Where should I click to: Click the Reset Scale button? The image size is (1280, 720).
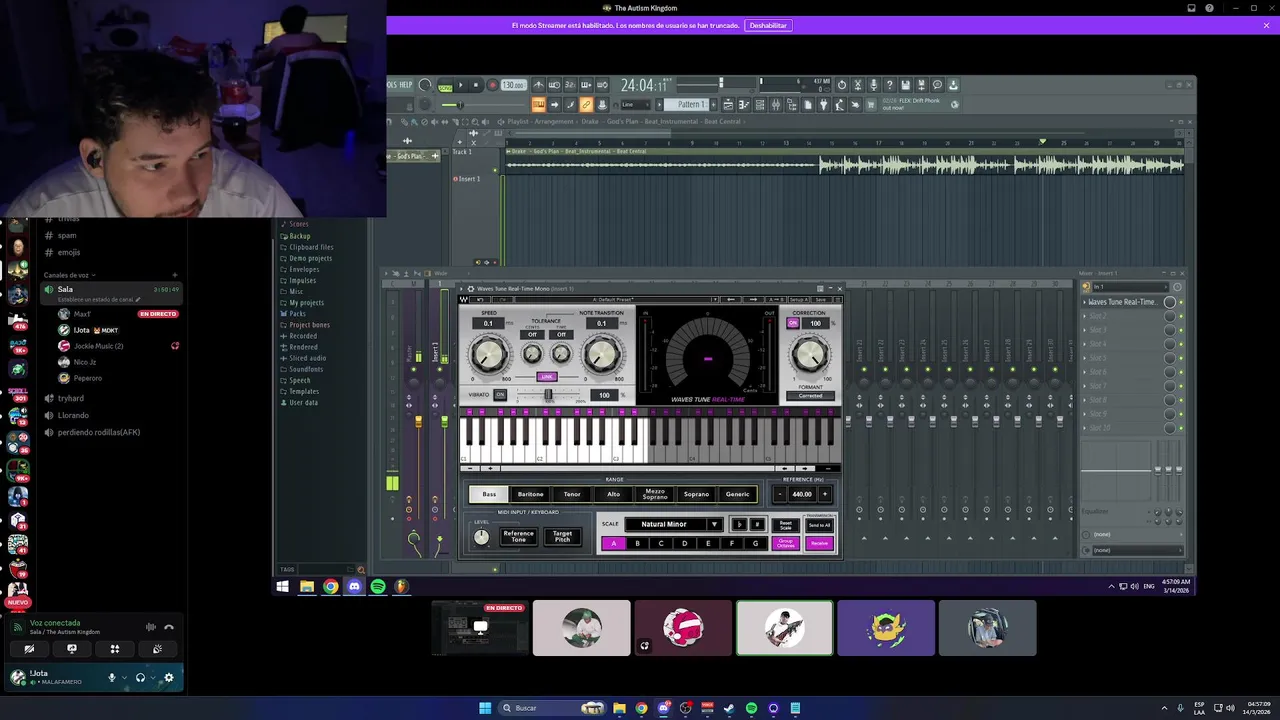[786, 525]
